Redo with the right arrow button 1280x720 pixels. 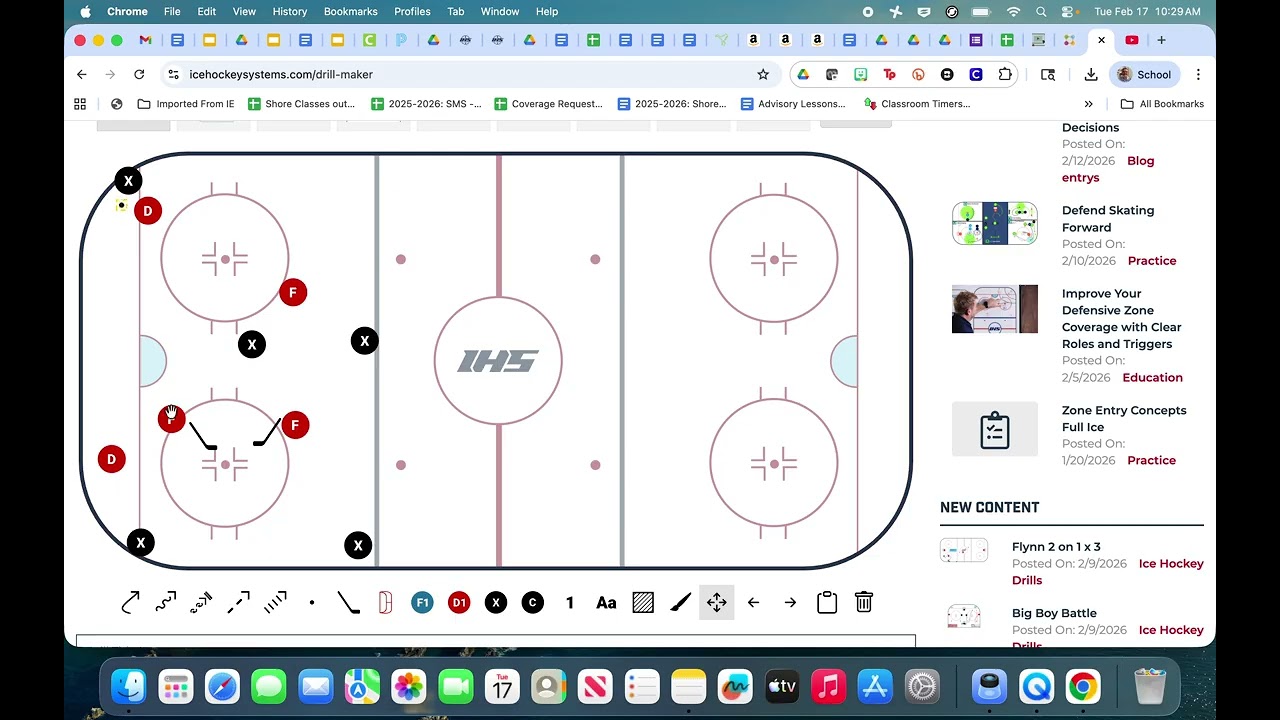tap(790, 602)
